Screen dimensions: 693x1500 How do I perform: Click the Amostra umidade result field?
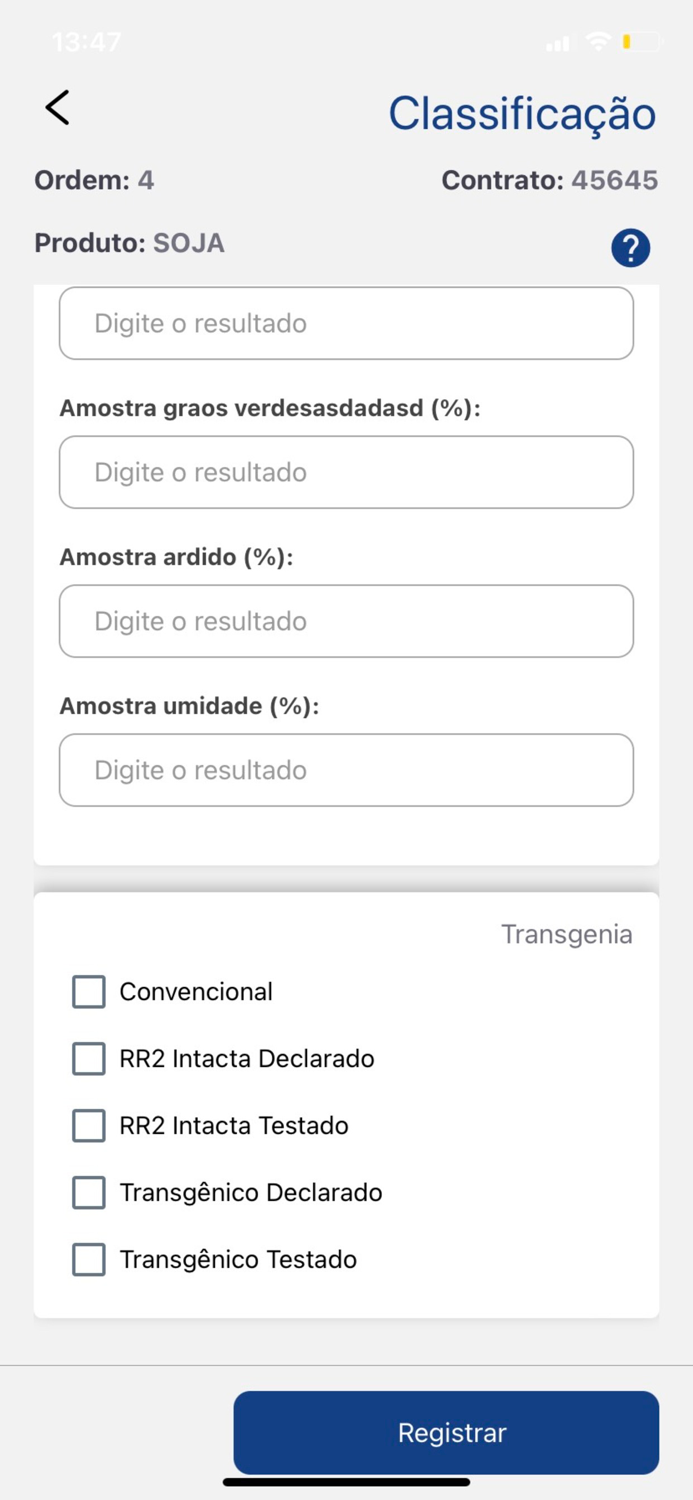coord(346,770)
